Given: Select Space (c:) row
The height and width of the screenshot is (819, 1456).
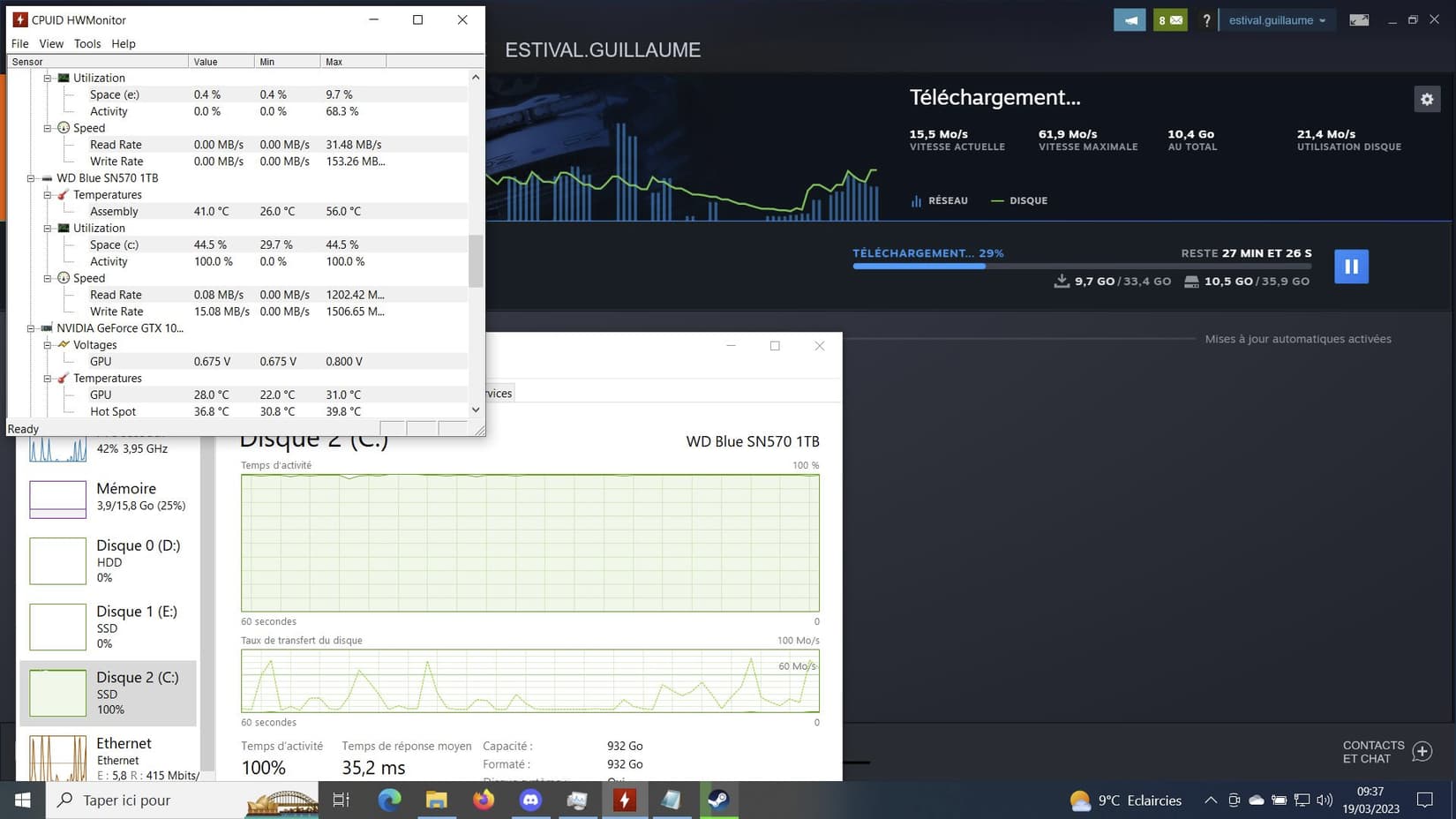Looking at the screenshot, I should (238, 244).
